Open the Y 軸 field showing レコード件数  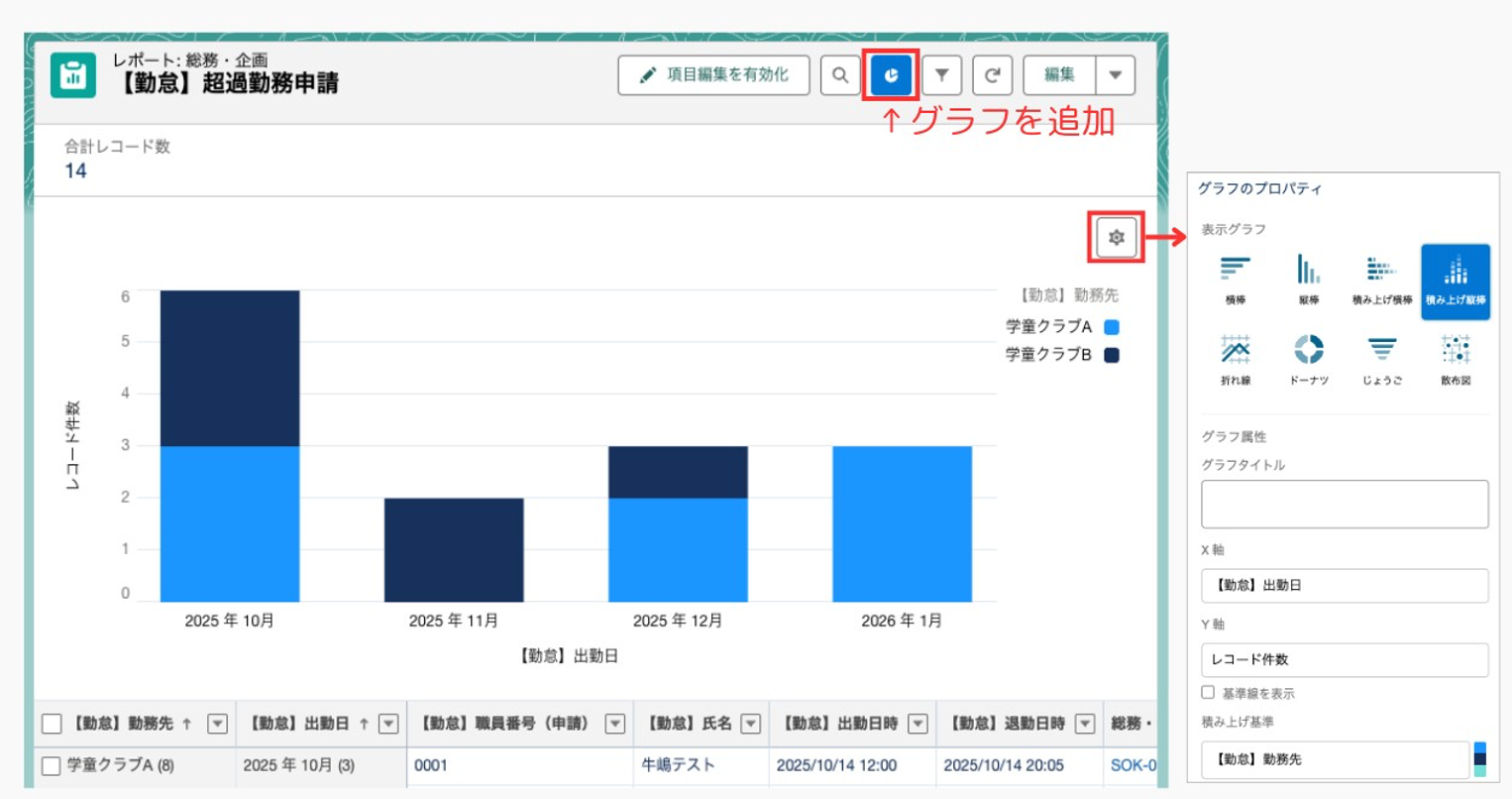(x=1345, y=659)
